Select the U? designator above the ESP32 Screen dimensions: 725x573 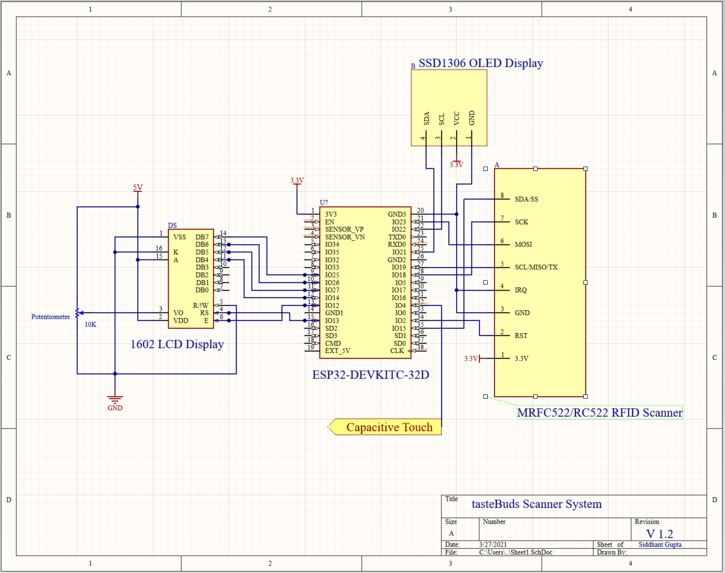coord(324,203)
